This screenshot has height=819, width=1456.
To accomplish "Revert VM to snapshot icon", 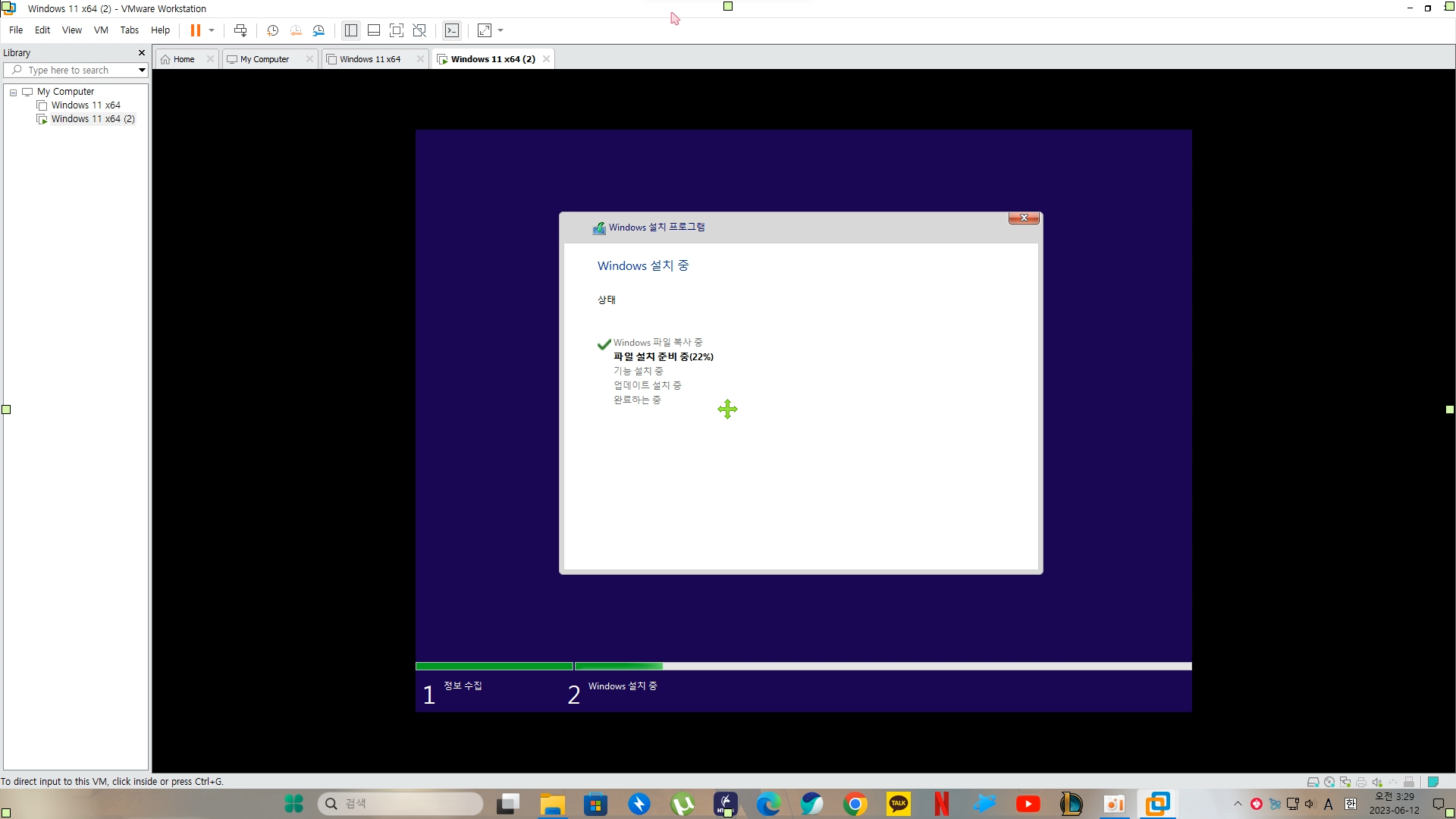I will [x=296, y=30].
